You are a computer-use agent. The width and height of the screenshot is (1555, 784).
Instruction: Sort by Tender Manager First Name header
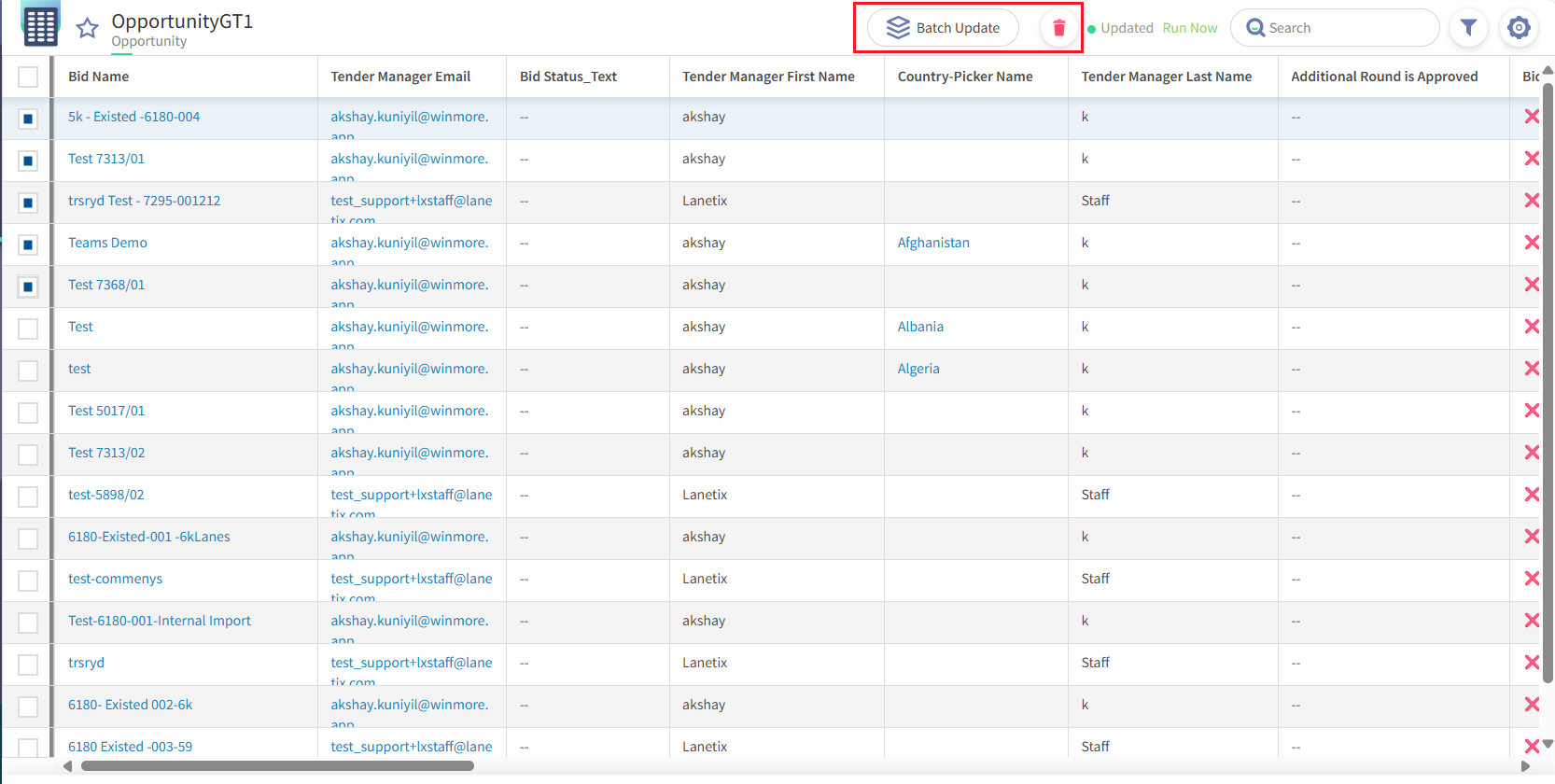click(768, 77)
